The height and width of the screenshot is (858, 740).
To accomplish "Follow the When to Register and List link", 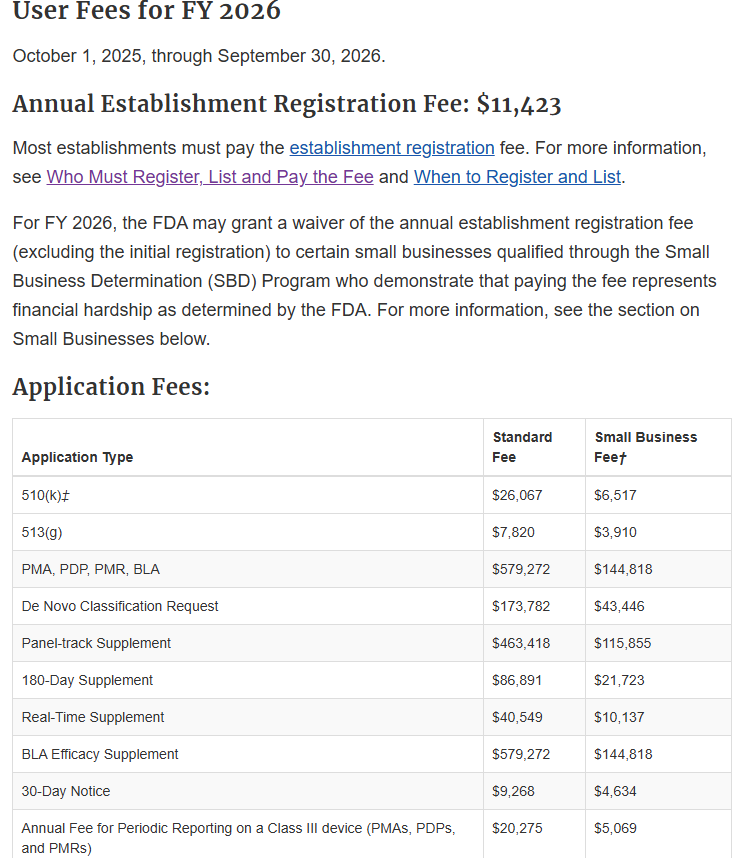I will [x=517, y=177].
